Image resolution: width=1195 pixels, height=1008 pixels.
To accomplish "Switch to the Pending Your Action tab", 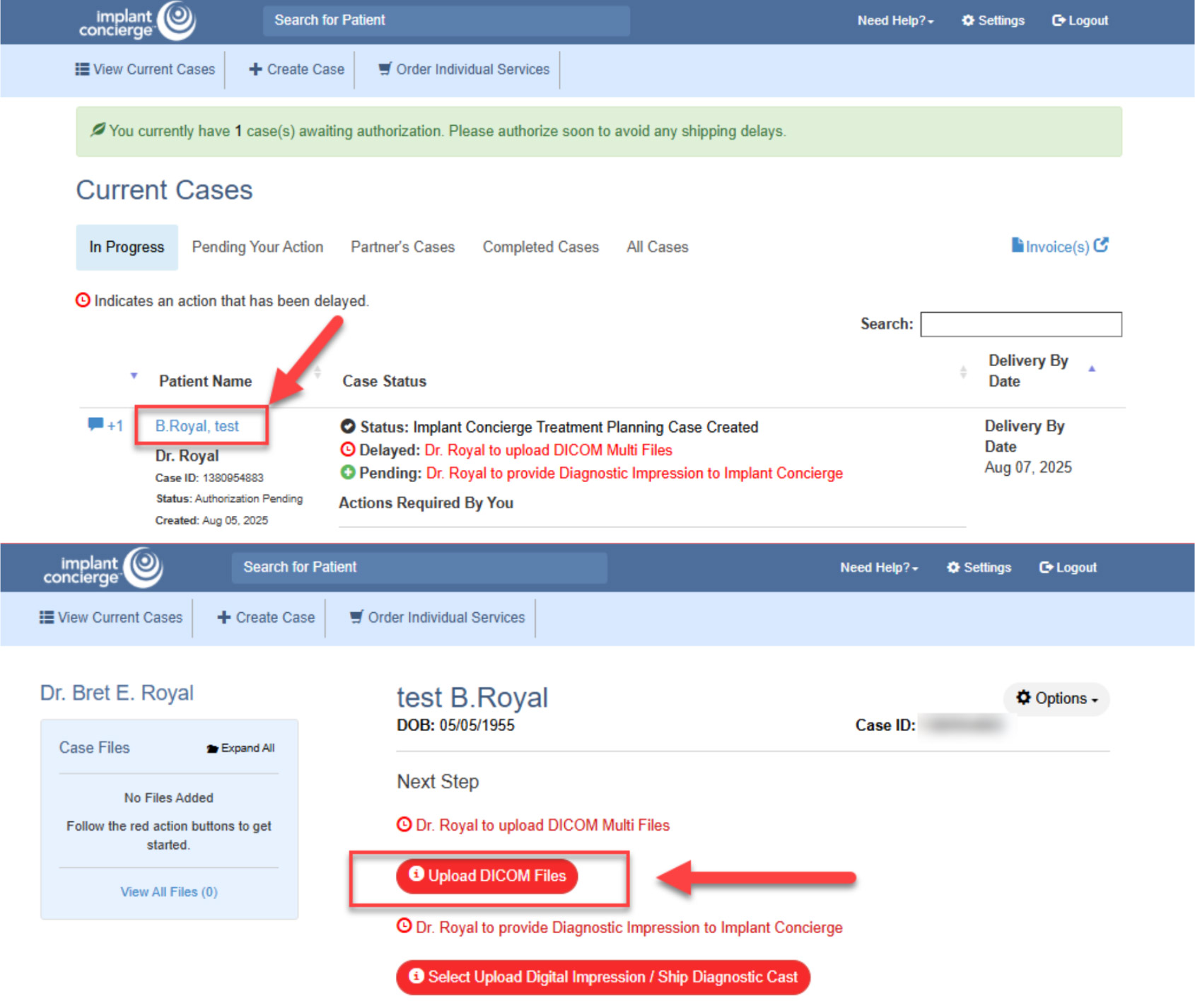I will pyautogui.click(x=257, y=247).
